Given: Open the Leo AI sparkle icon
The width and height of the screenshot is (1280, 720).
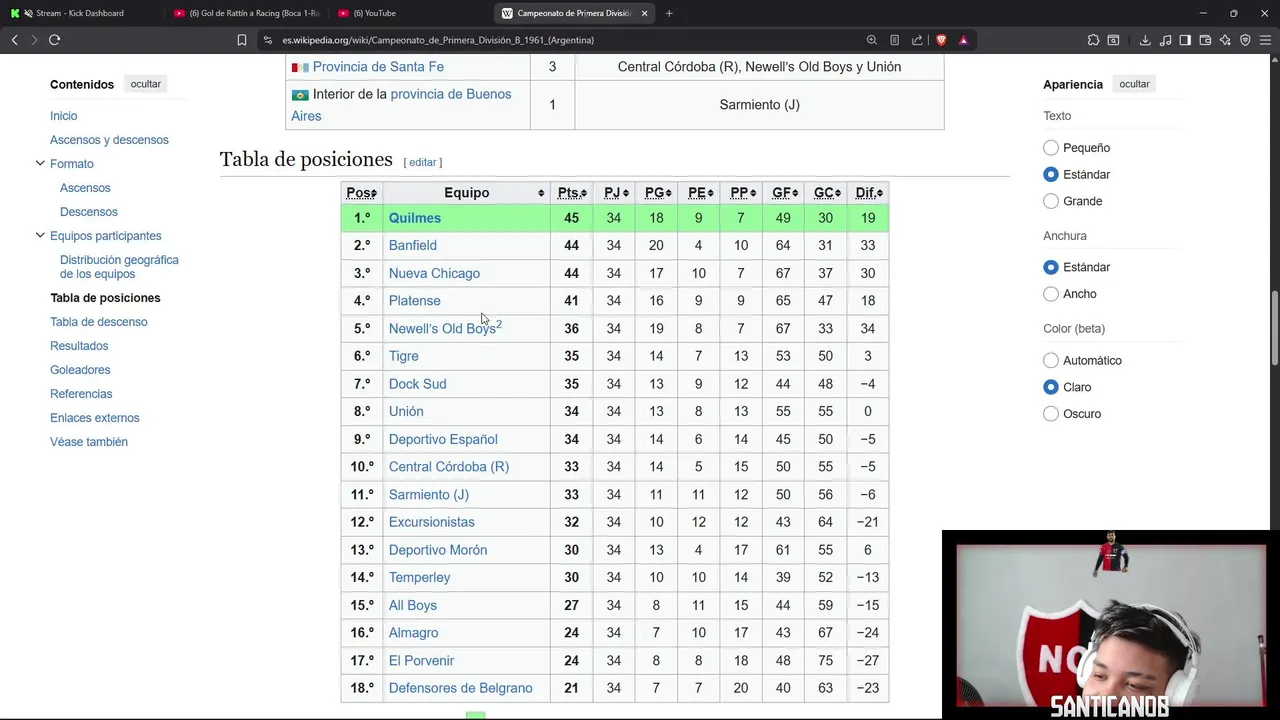Looking at the screenshot, I should click(1225, 40).
